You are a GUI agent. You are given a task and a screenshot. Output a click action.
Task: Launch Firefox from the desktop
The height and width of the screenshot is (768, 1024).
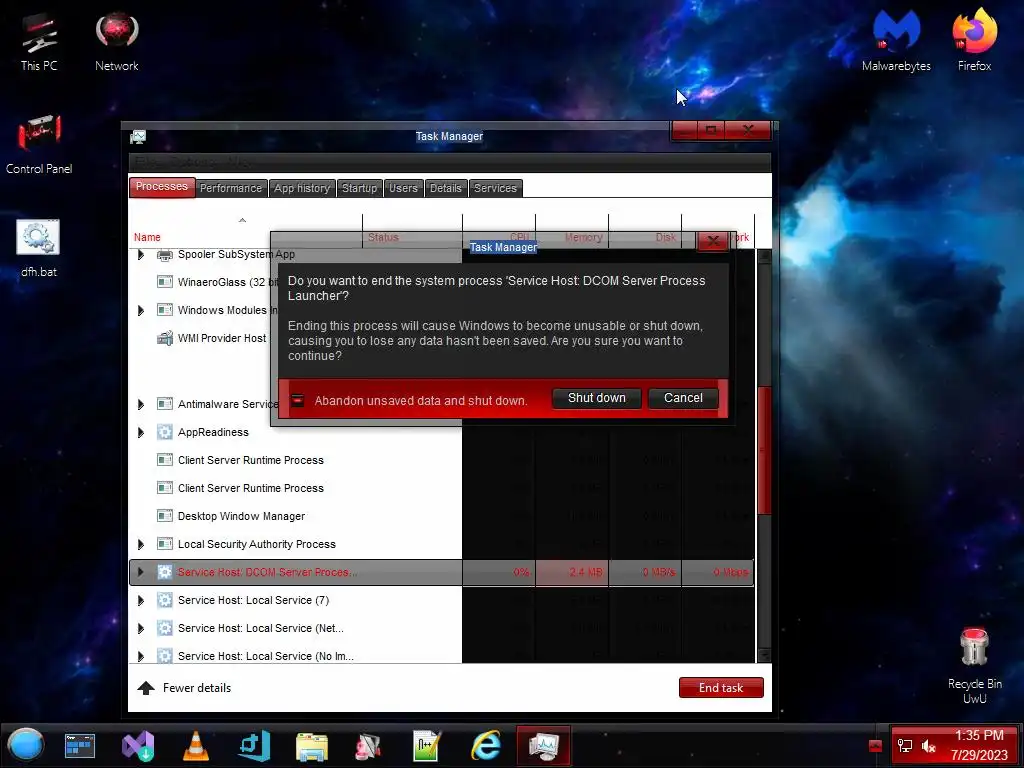(974, 40)
